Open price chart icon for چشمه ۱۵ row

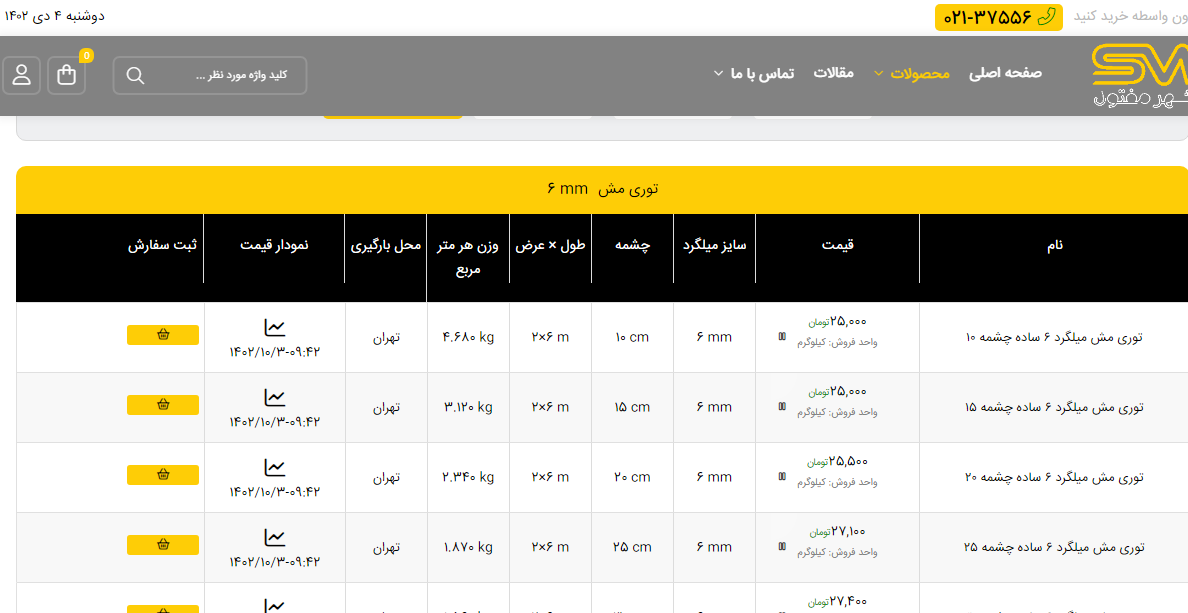pos(275,397)
